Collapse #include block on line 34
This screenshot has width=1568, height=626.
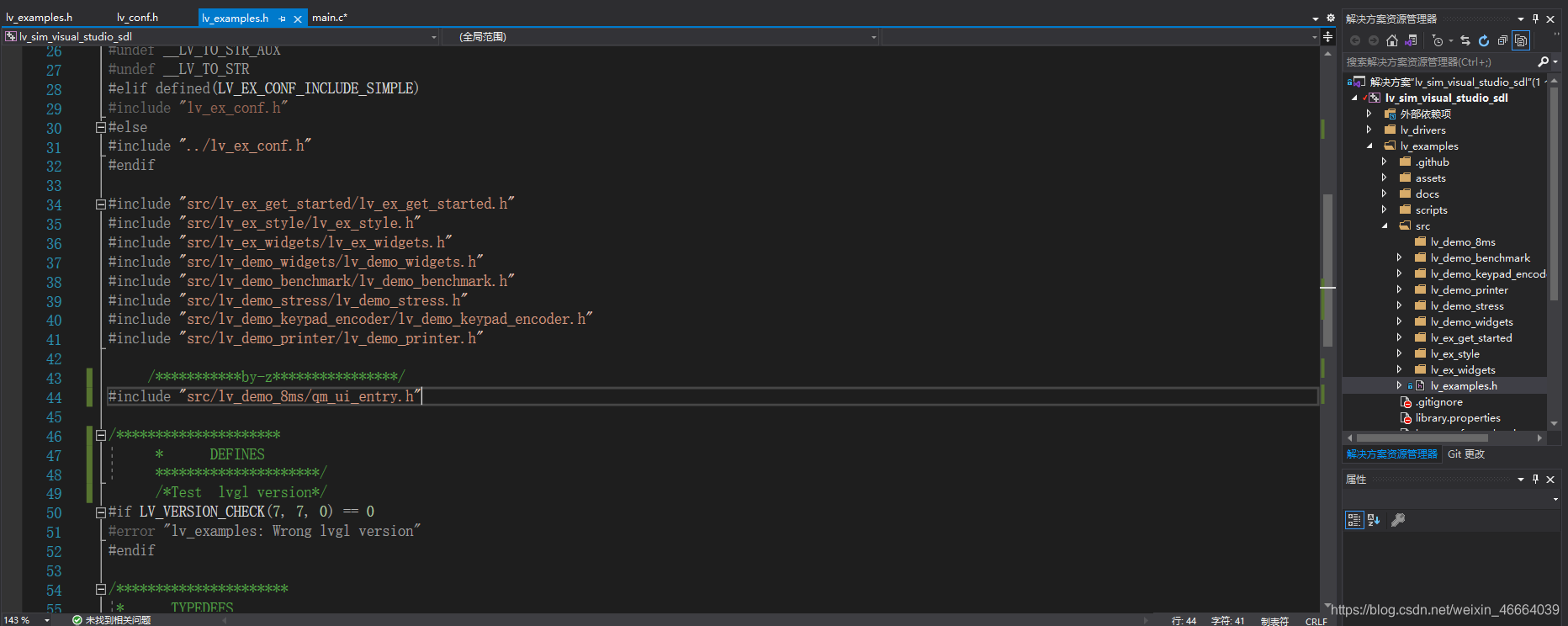101,204
